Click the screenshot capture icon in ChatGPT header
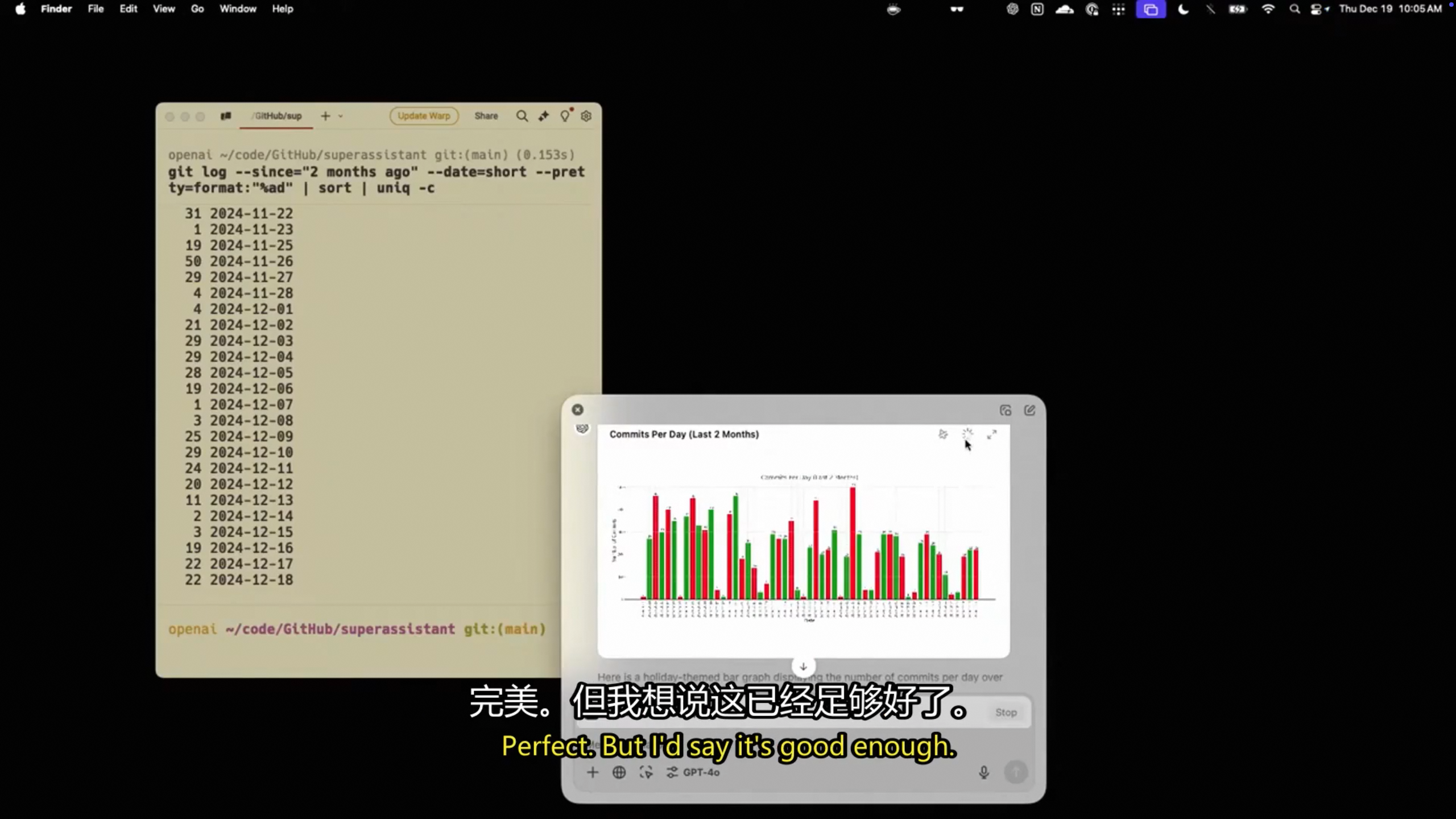Viewport: 1456px width, 819px height. coord(1005,410)
